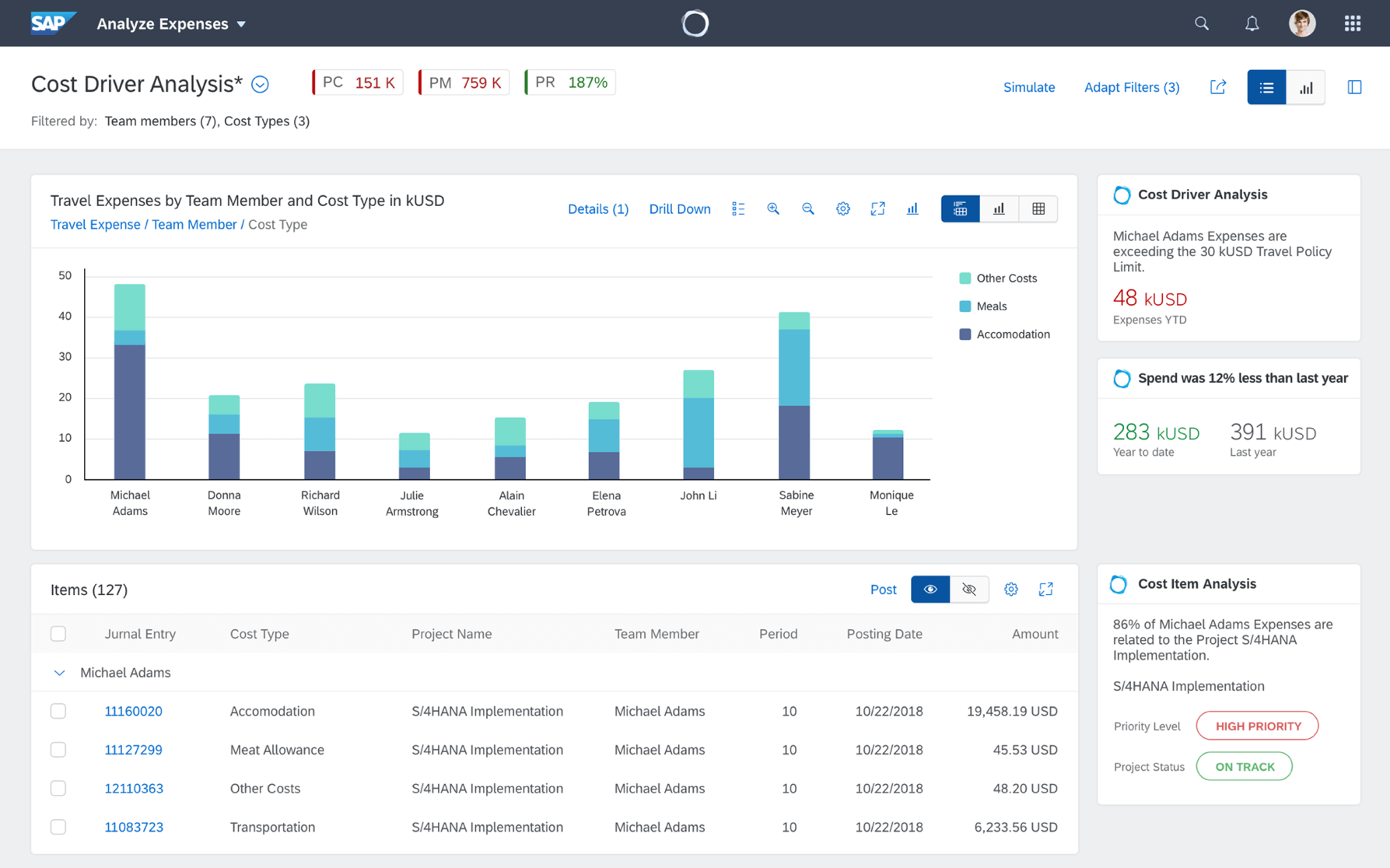Select John Li's bar in the chart

click(x=699, y=425)
